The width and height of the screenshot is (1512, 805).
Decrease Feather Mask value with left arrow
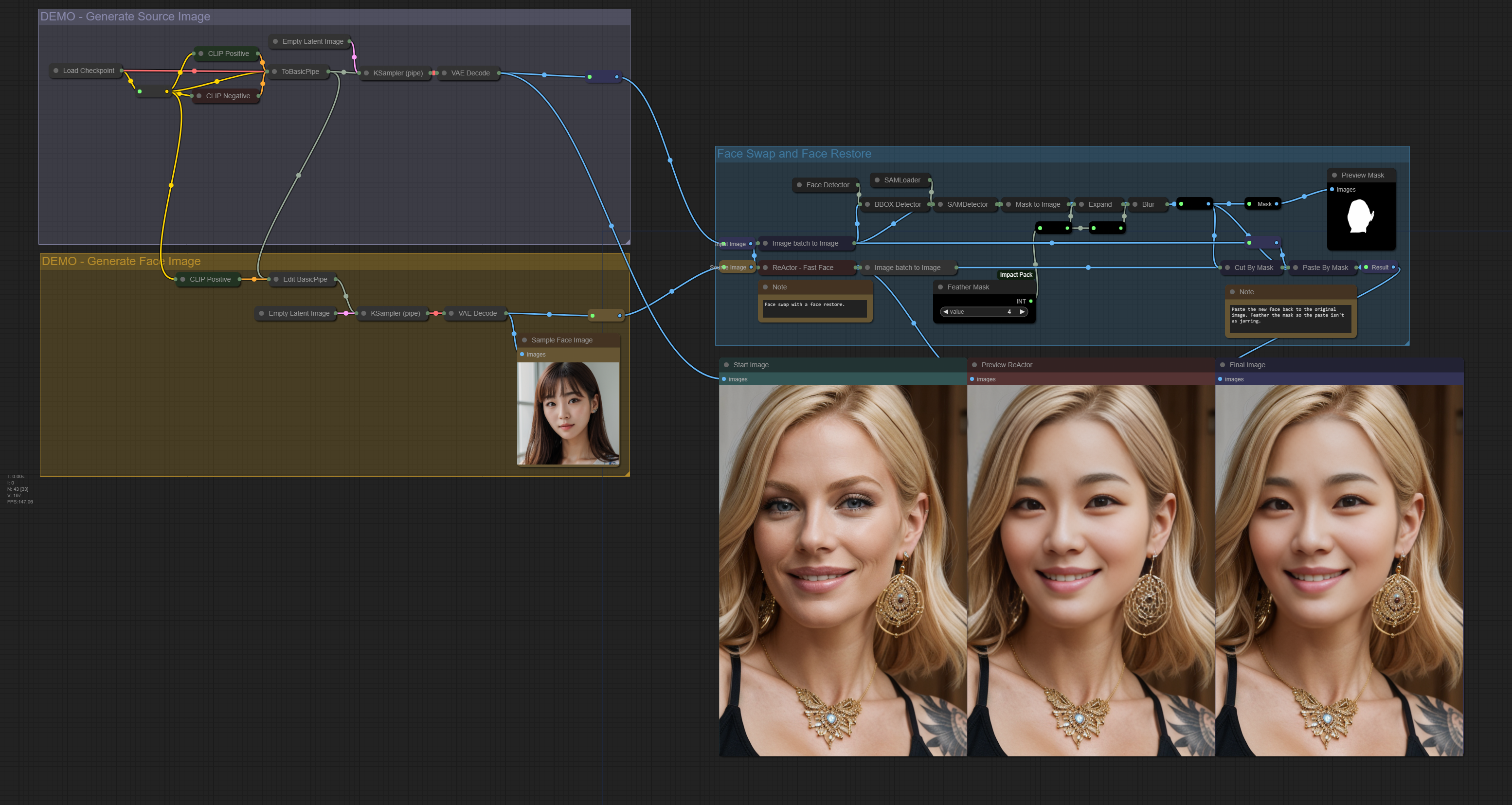[946, 312]
